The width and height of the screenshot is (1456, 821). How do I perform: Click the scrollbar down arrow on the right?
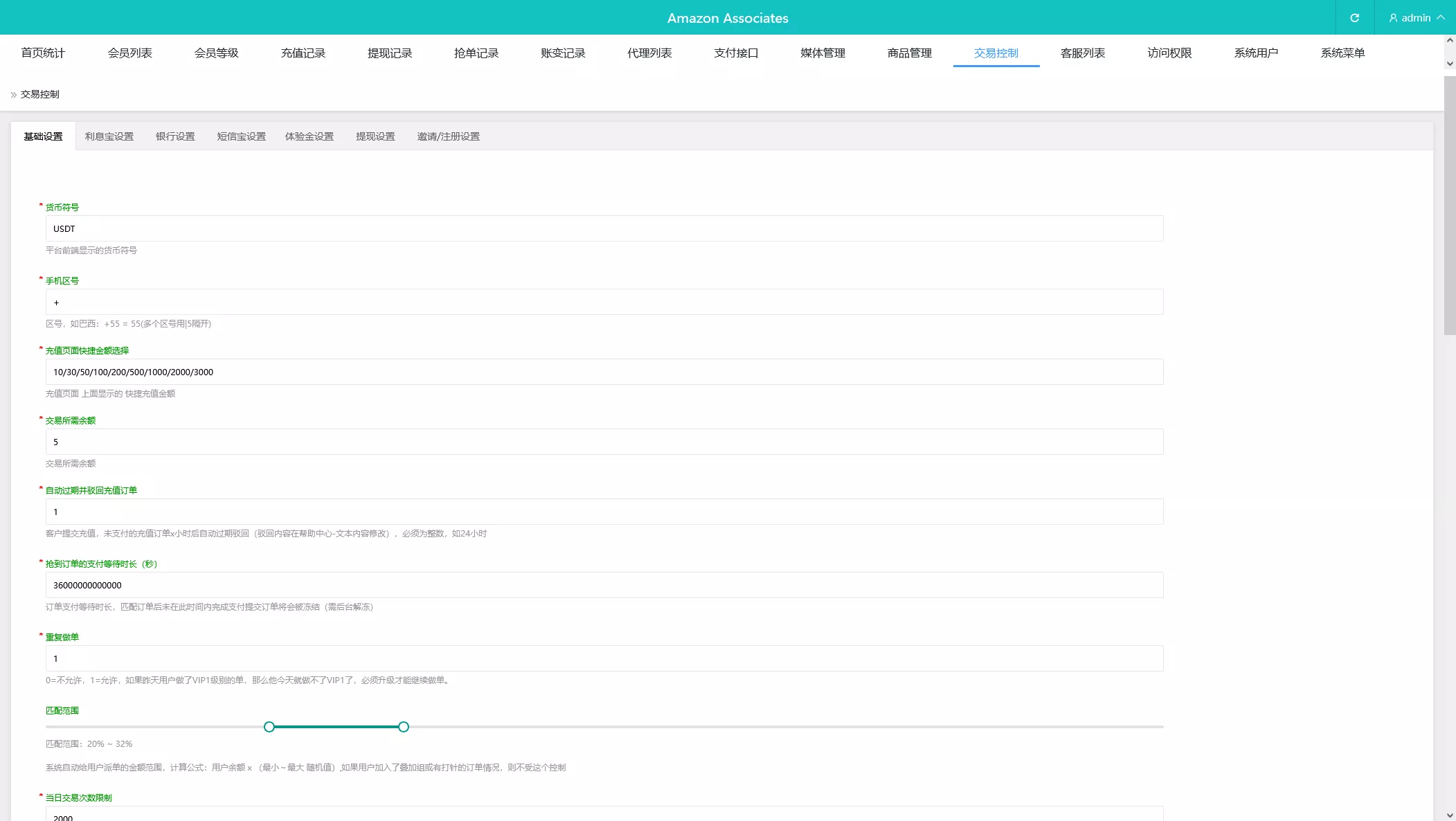tap(1449, 63)
